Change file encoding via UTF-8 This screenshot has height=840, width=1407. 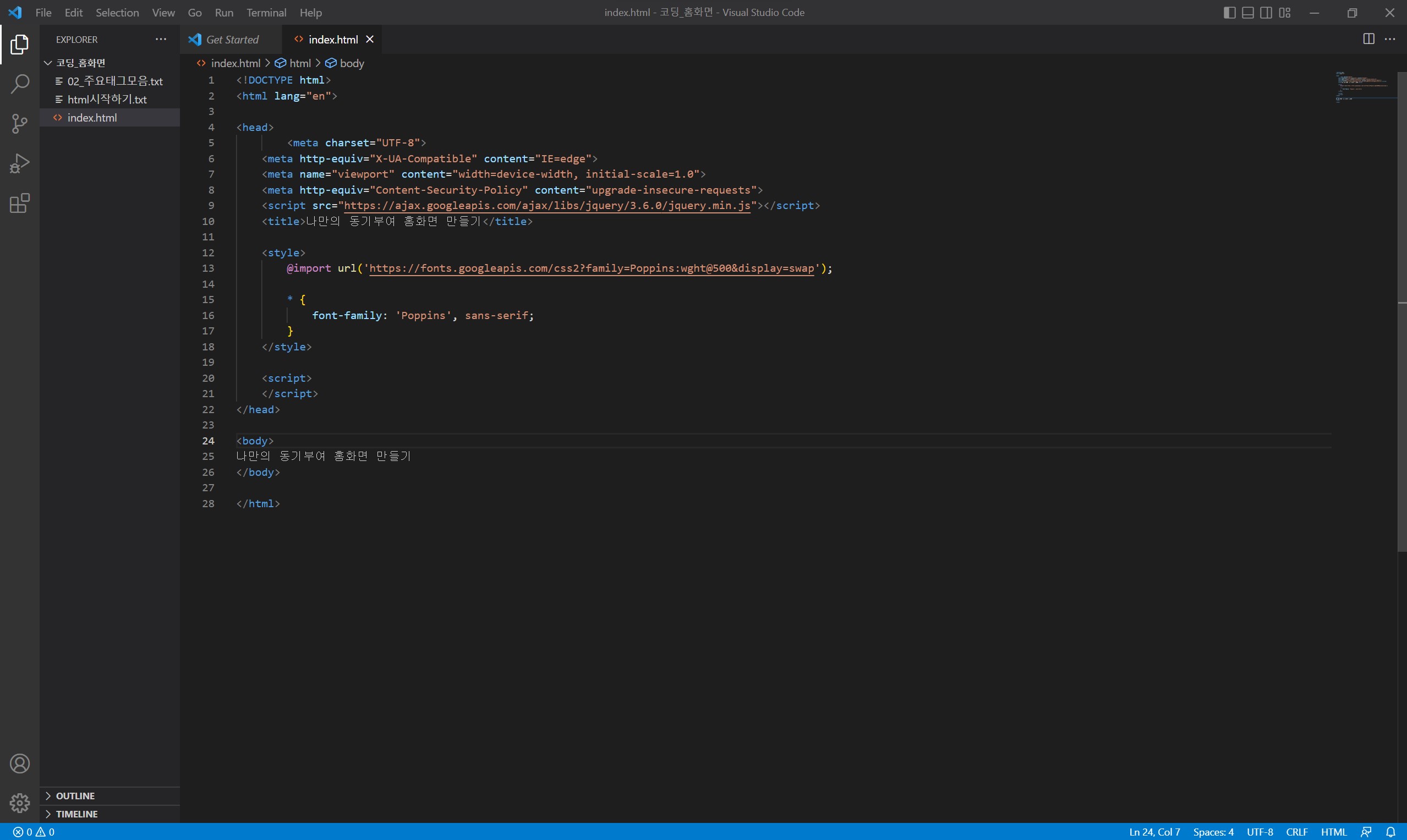pos(1260,832)
